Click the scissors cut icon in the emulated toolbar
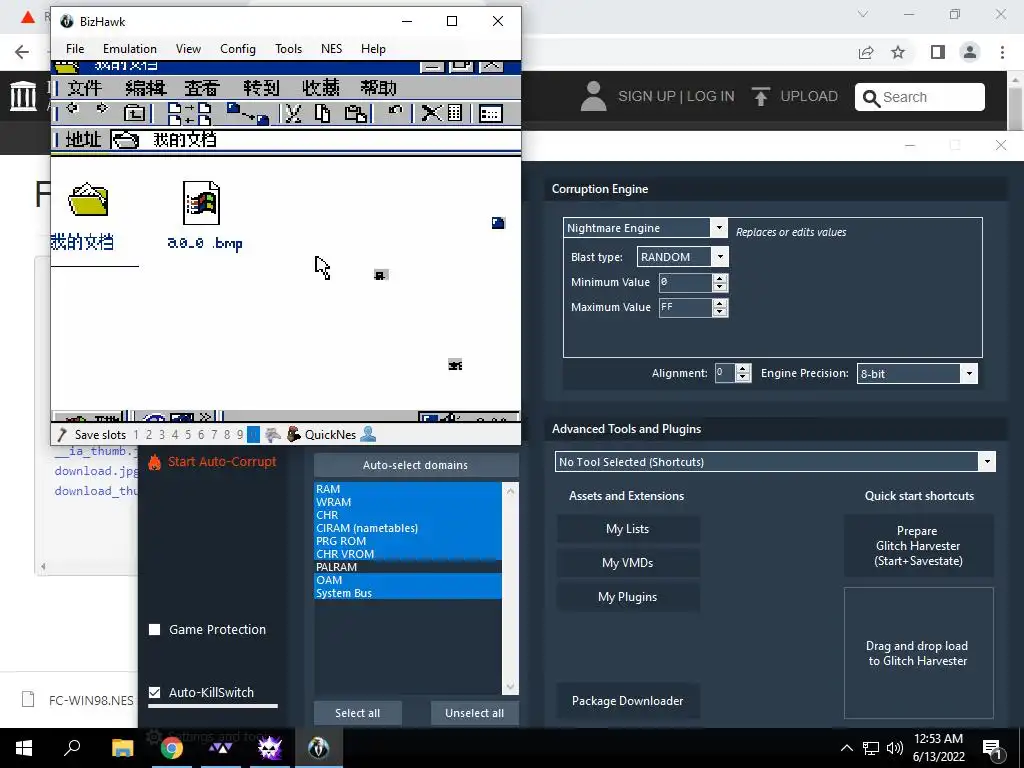1024x768 pixels. coord(293,114)
